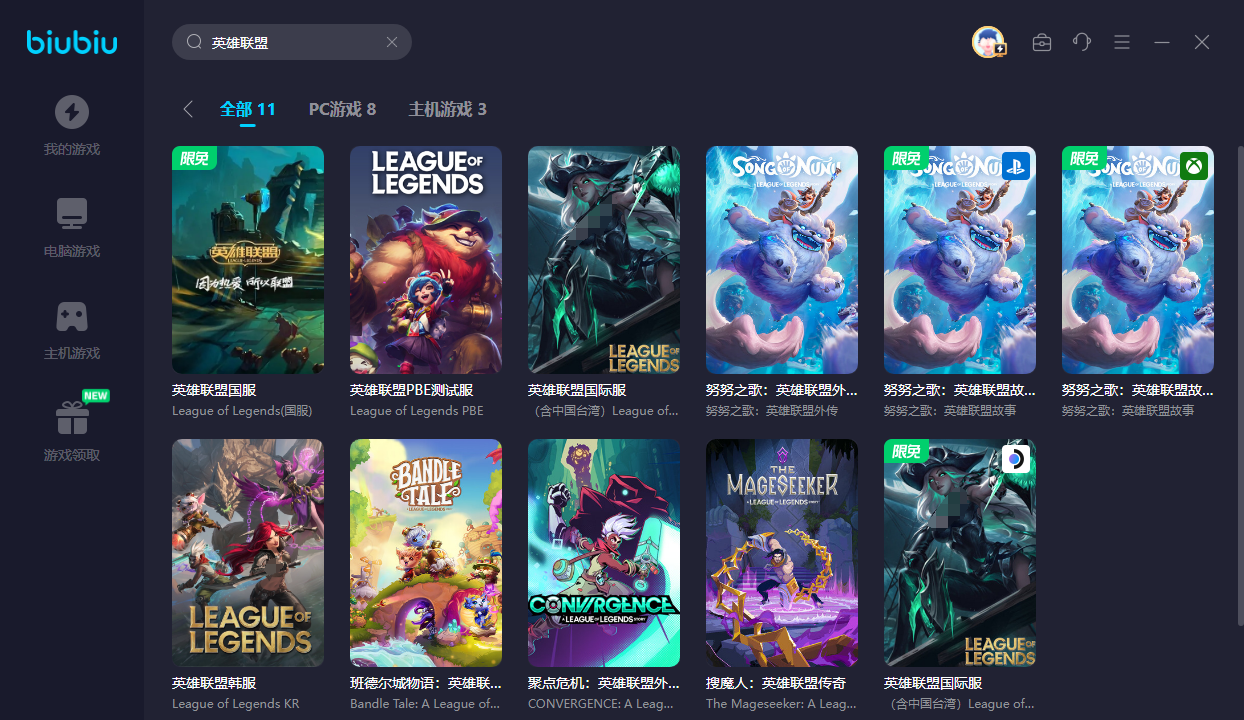Click the 英雄联盟 search input field
1244x720 pixels.
[292, 42]
